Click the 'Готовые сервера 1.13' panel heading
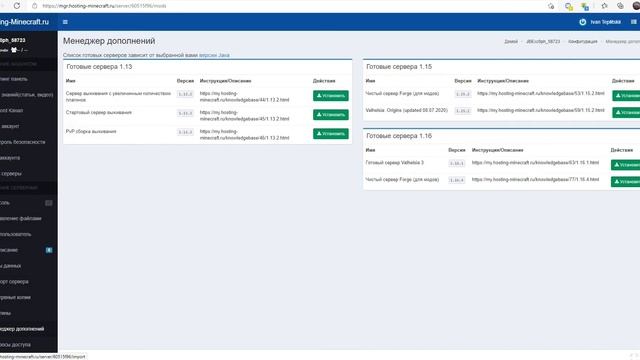Viewport: 640px width, 360px height. (99, 67)
